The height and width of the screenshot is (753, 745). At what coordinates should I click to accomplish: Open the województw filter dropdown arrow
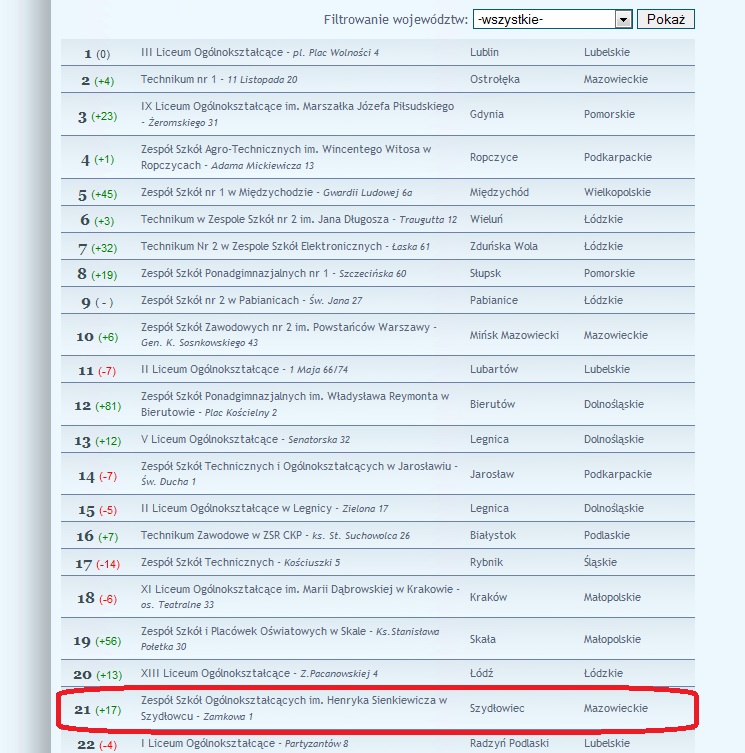click(x=623, y=20)
